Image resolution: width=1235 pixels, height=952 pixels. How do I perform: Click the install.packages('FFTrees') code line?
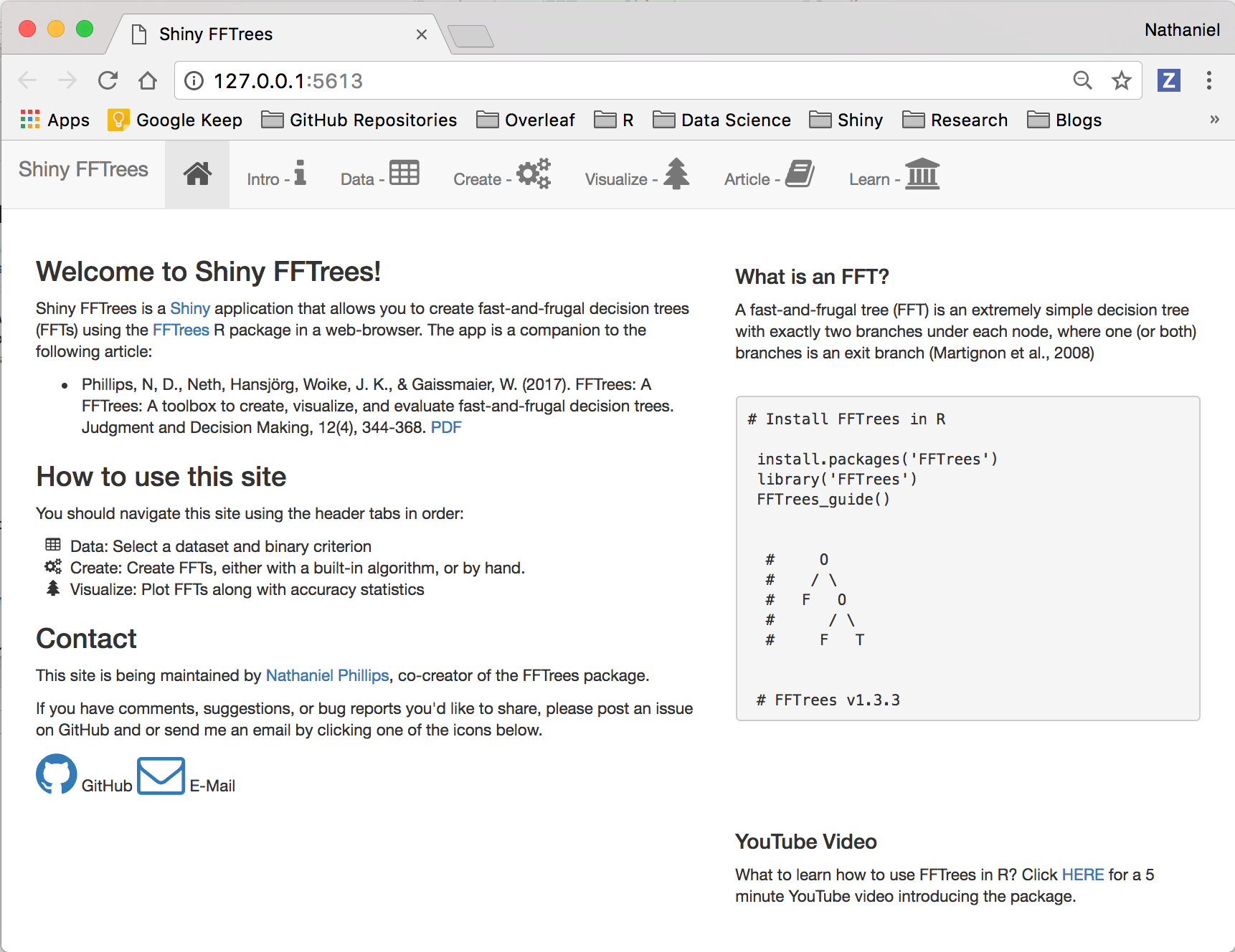tap(877, 459)
